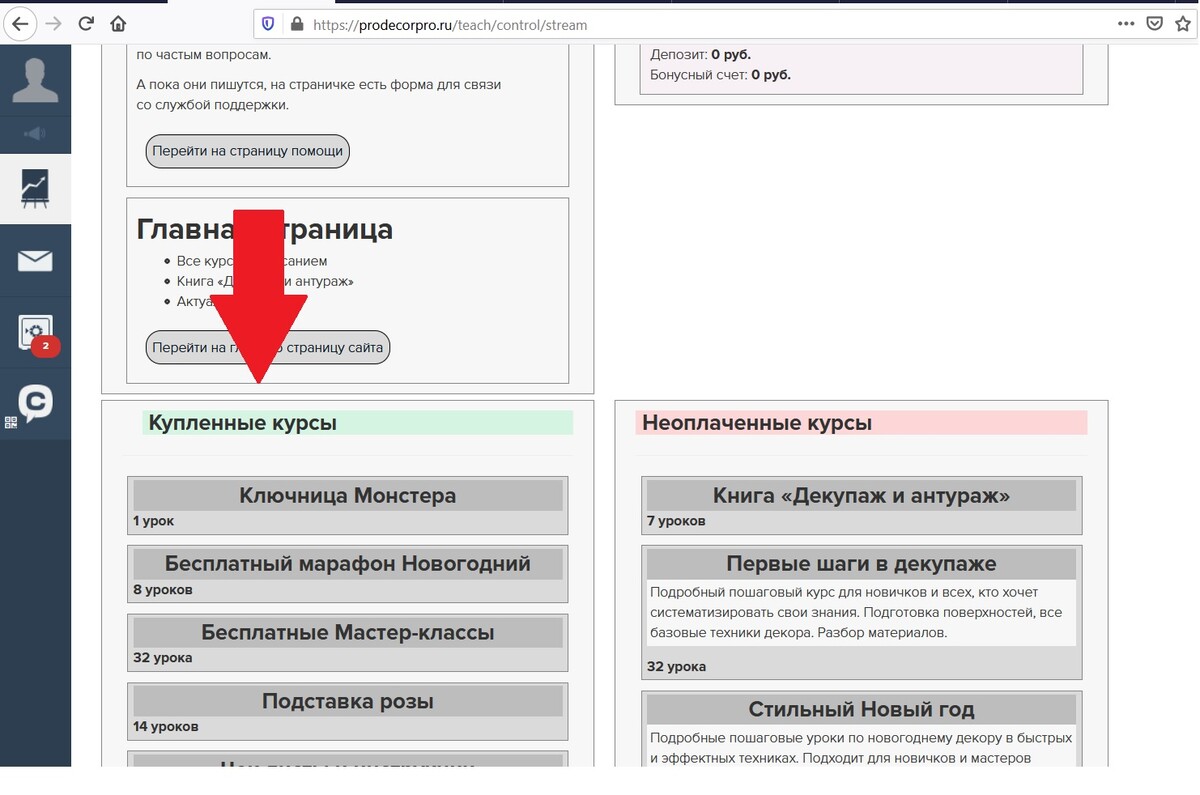
Task: Click "1 урок" under Ключница Монстера
Action: pyautogui.click(x=153, y=520)
